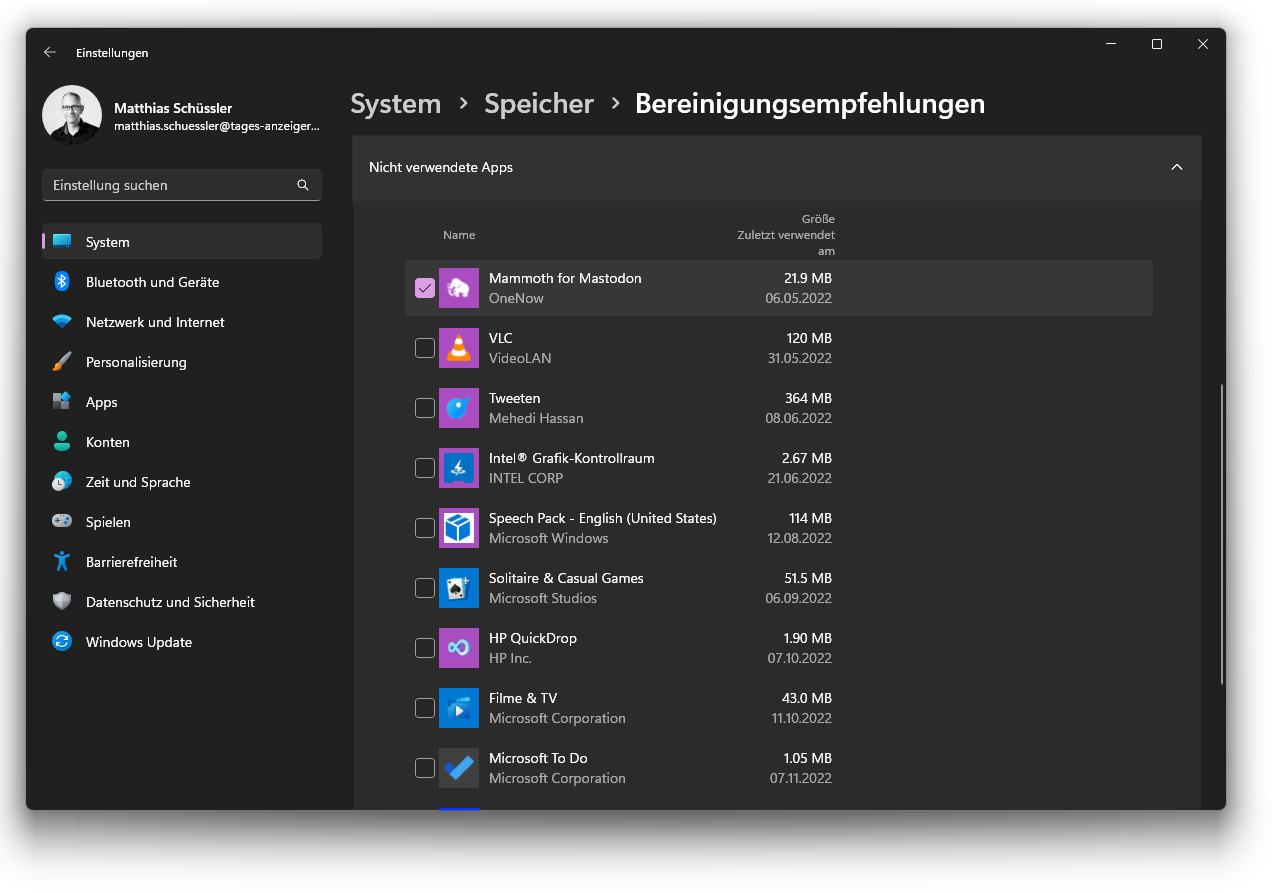Image resolution: width=1272 pixels, height=893 pixels.
Task: Click the Speech Pack package icon
Action: pos(459,528)
